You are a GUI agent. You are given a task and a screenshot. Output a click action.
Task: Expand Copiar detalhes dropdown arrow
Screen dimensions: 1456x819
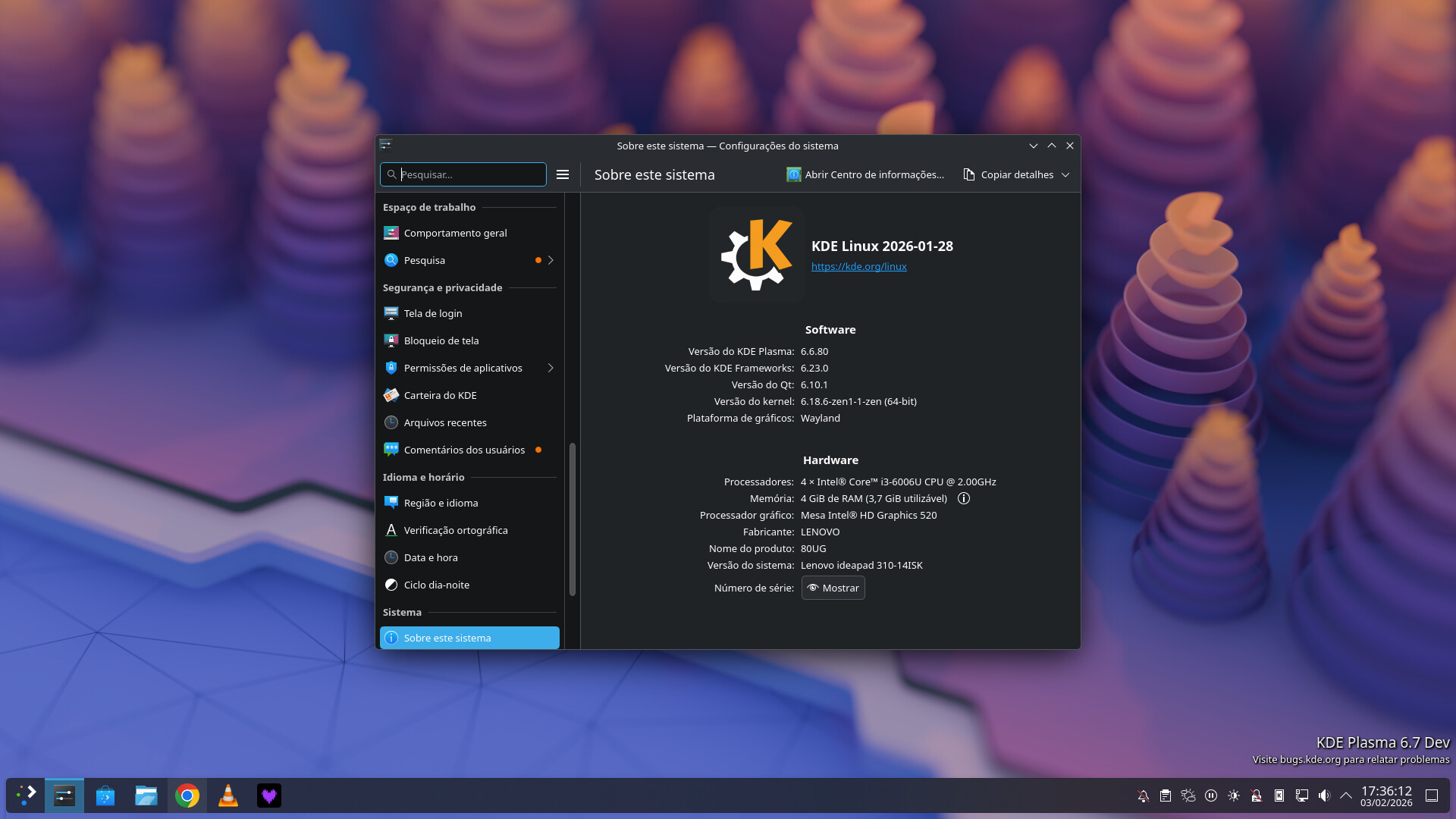point(1065,174)
